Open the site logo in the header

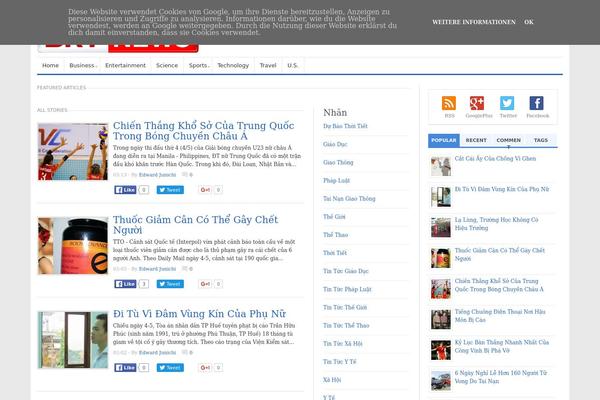[x=118, y=48]
